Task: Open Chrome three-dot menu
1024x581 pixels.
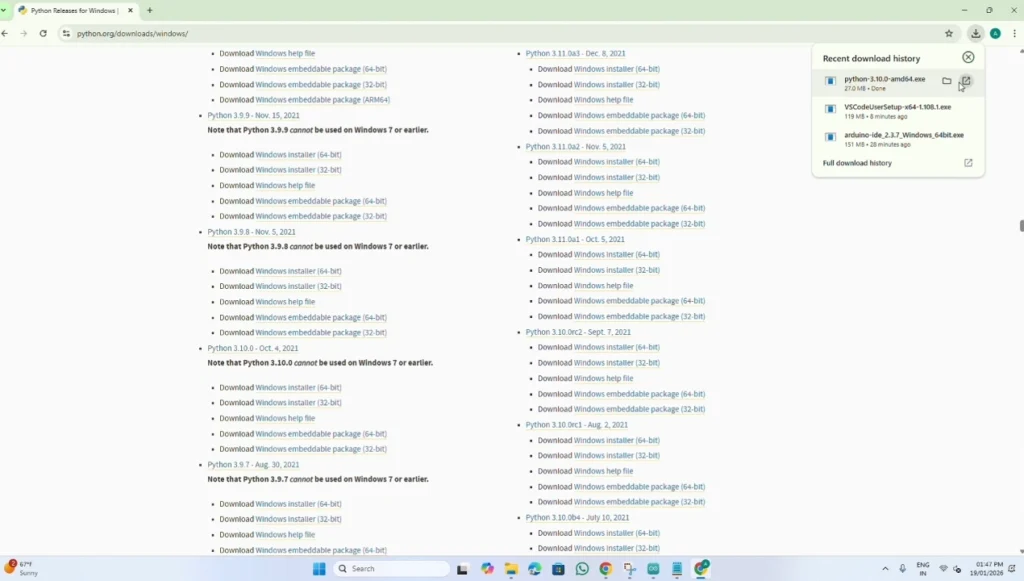Action: pyautogui.click(x=1013, y=33)
